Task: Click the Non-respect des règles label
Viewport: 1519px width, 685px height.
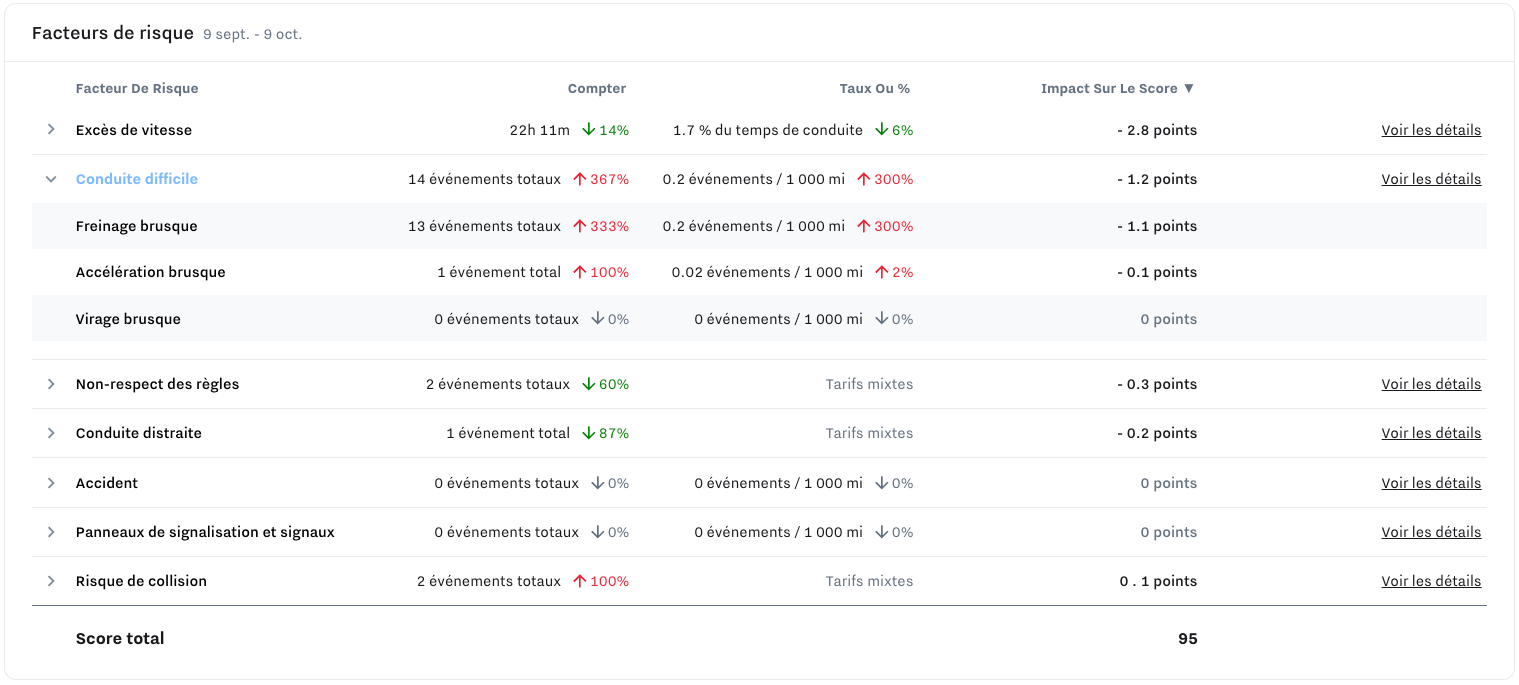Action: tap(158, 384)
